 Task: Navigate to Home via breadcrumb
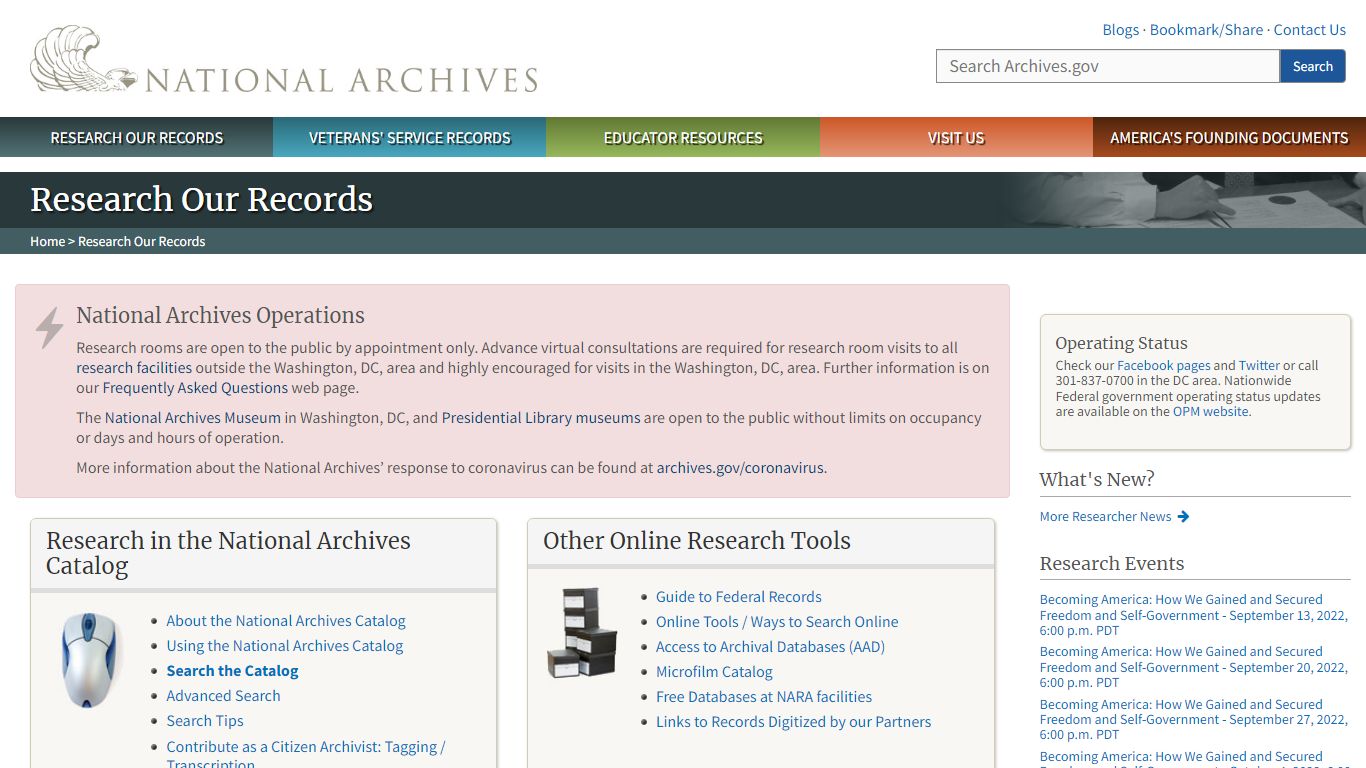47,241
